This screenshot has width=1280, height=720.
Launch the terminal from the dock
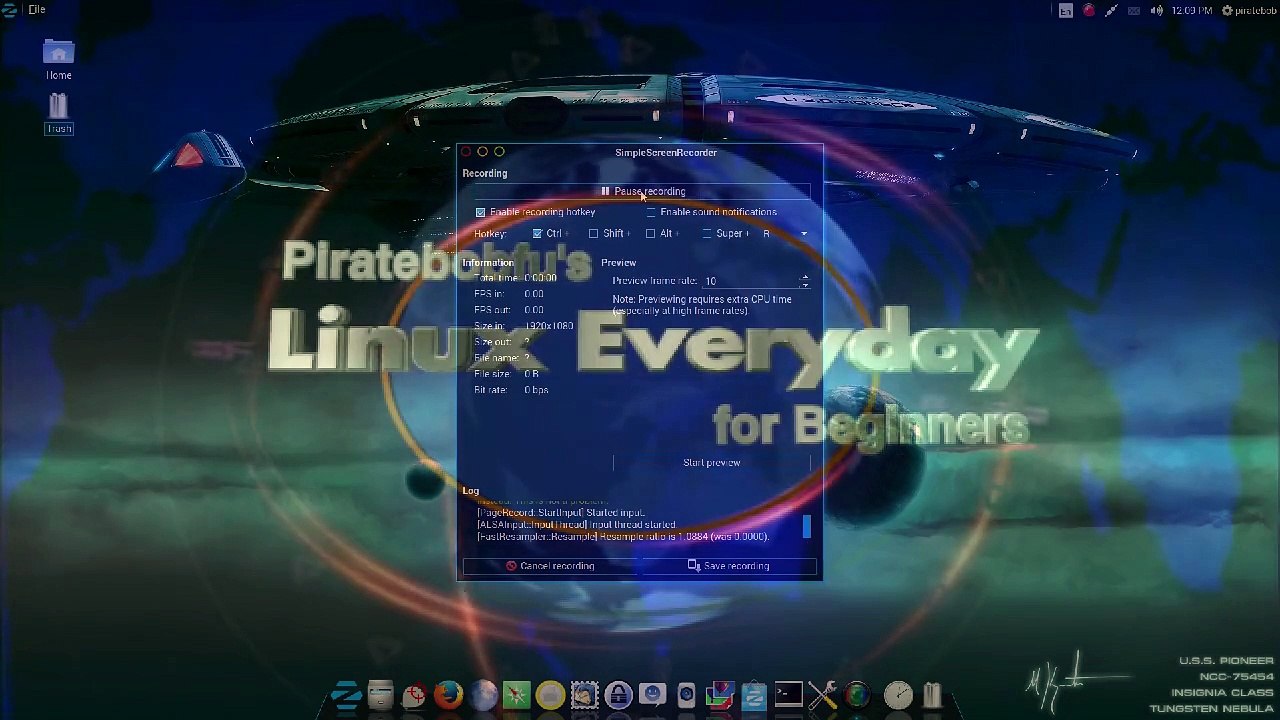point(788,694)
